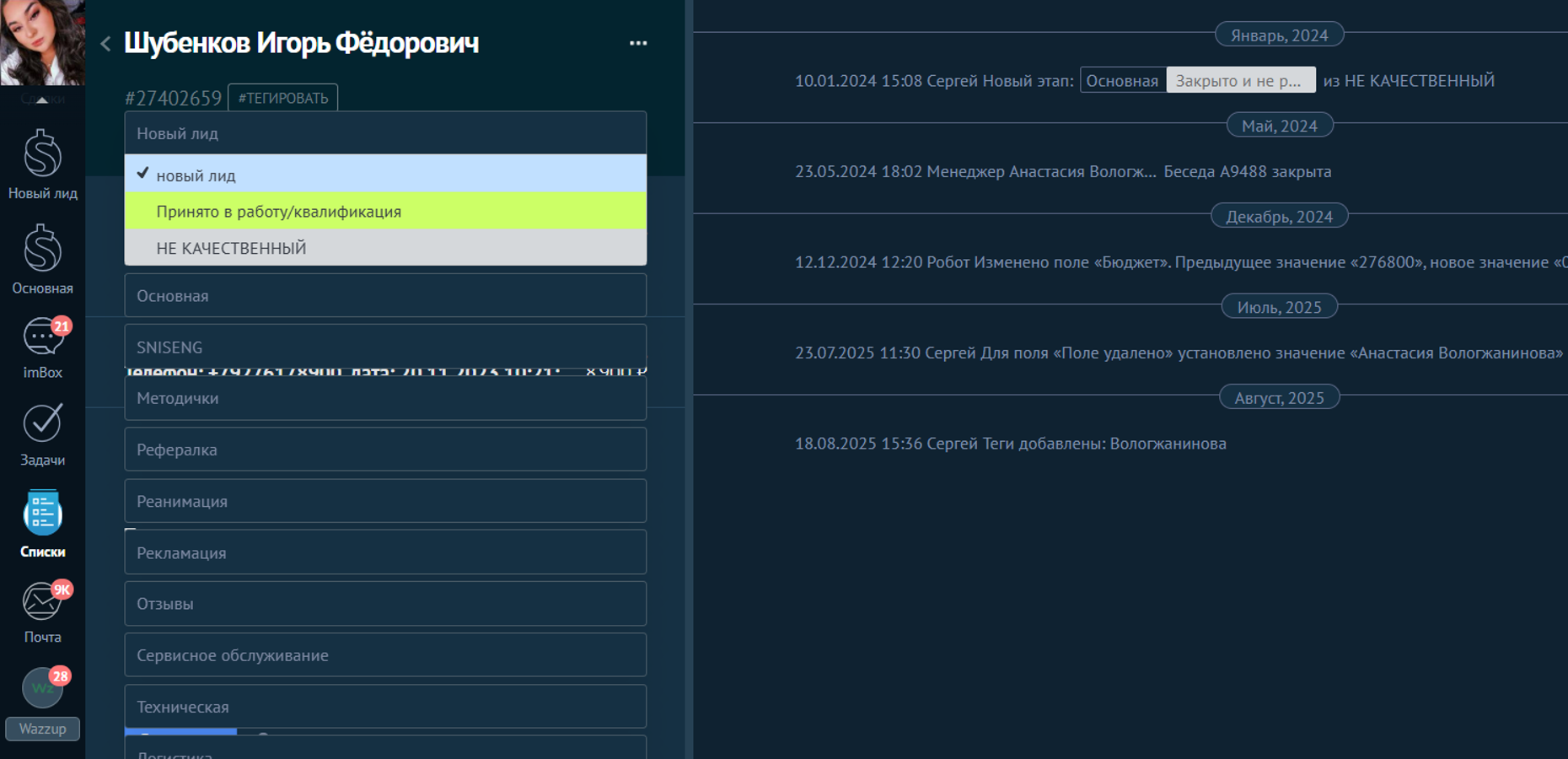This screenshot has height=759, width=1568.
Task: Expand the Методички pipeline
Action: (385, 399)
